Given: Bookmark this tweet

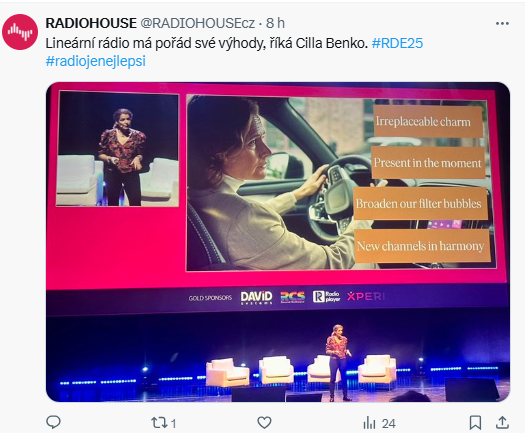Looking at the screenshot, I should coord(475,423).
